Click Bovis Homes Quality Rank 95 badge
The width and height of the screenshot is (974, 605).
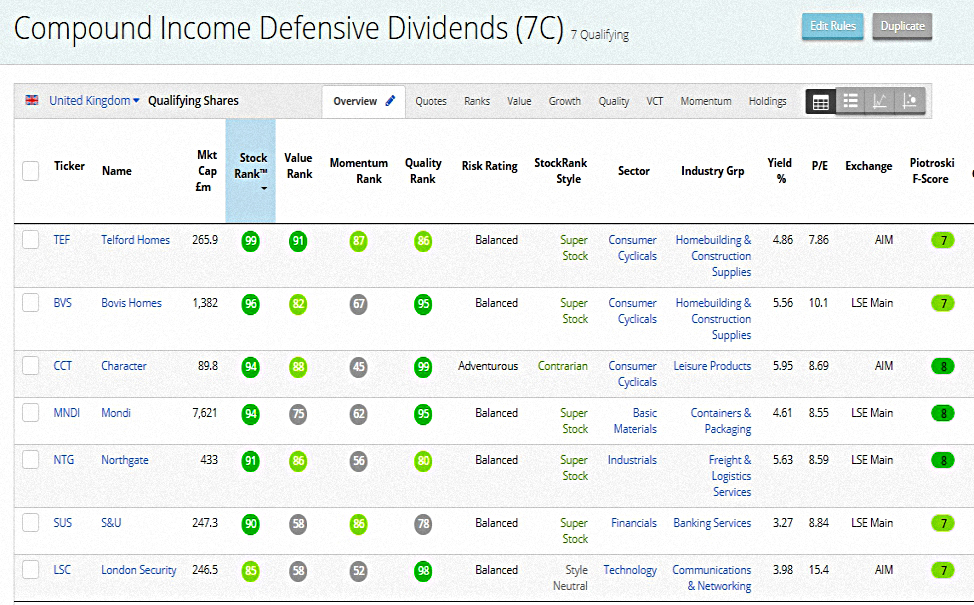click(x=423, y=304)
